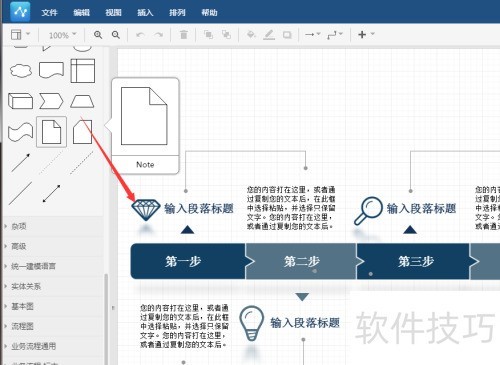The width and height of the screenshot is (500, 365).
Task: Click the zoom in magnifier icon
Action: [98, 35]
